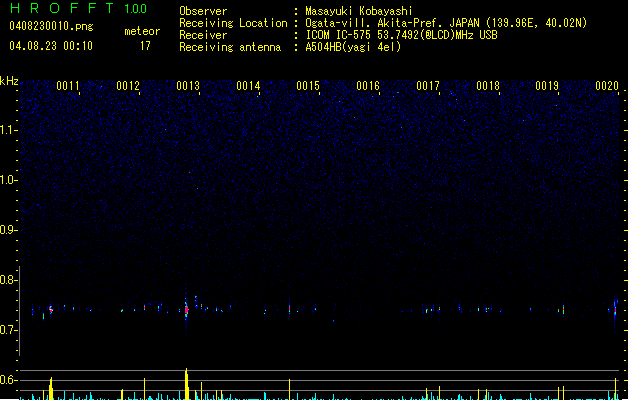Click the 1.1 frequency axis label
The width and height of the screenshot is (629, 400).
click(x=9, y=130)
